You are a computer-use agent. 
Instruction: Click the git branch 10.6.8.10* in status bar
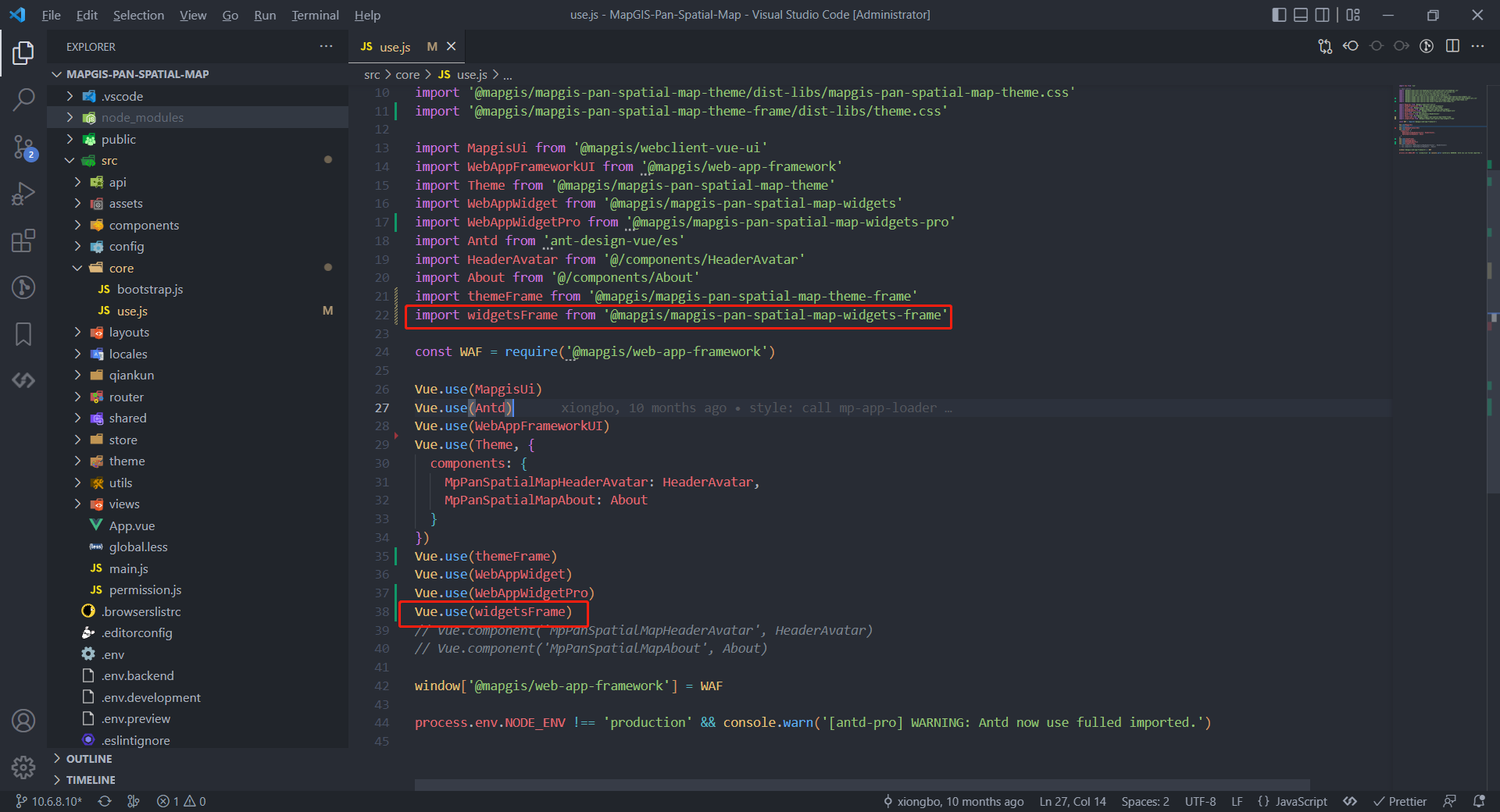[49, 801]
